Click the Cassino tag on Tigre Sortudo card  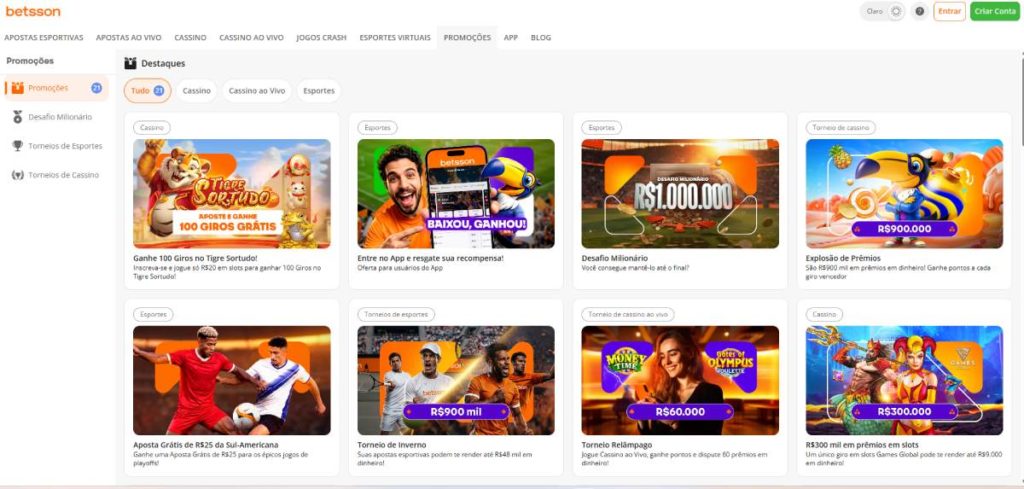click(x=152, y=128)
